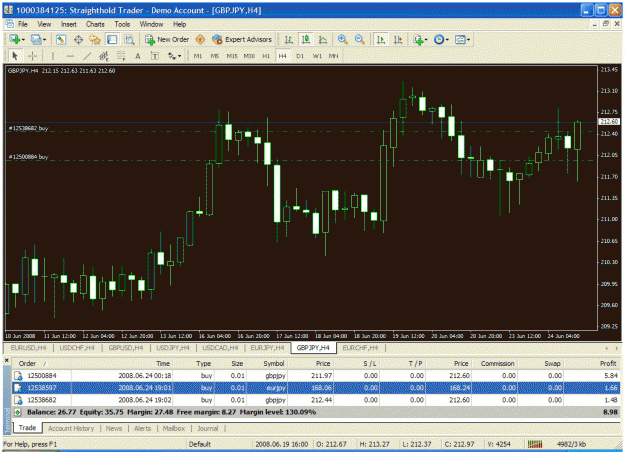
Task: Select the Text 'A' tool
Action: pyautogui.click(x=138, y=56)
